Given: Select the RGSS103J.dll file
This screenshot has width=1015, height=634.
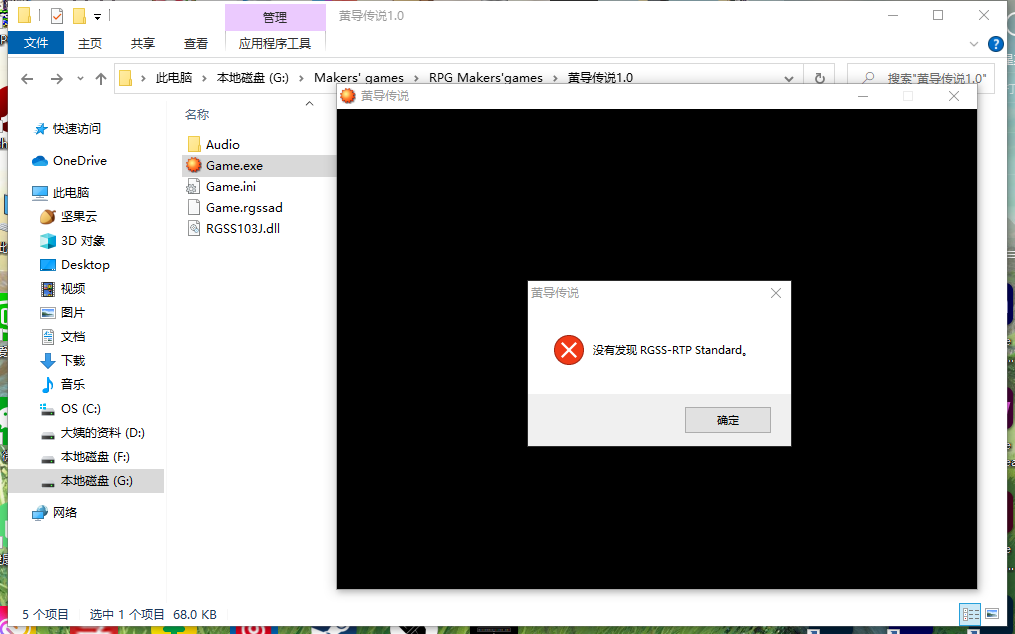Looking at the screenshot, I should (x=243, y=229).
